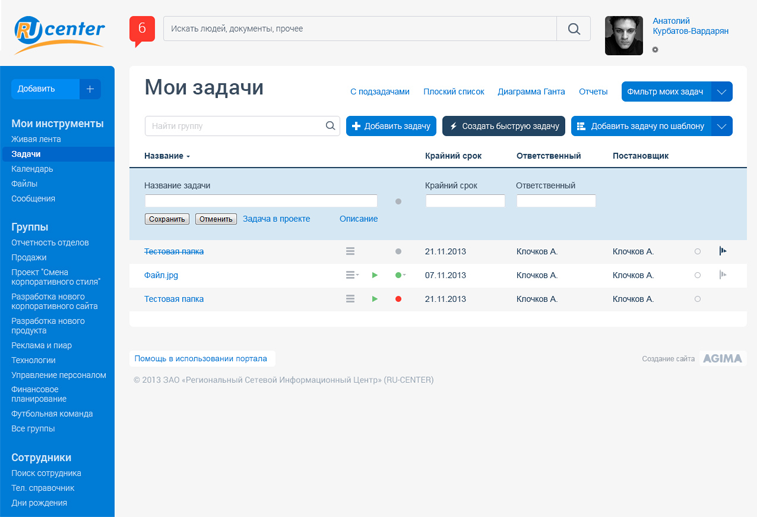Open Отчетность отделов group
Viewport: 757px width, 517px height.
click(x=50, y=242)
